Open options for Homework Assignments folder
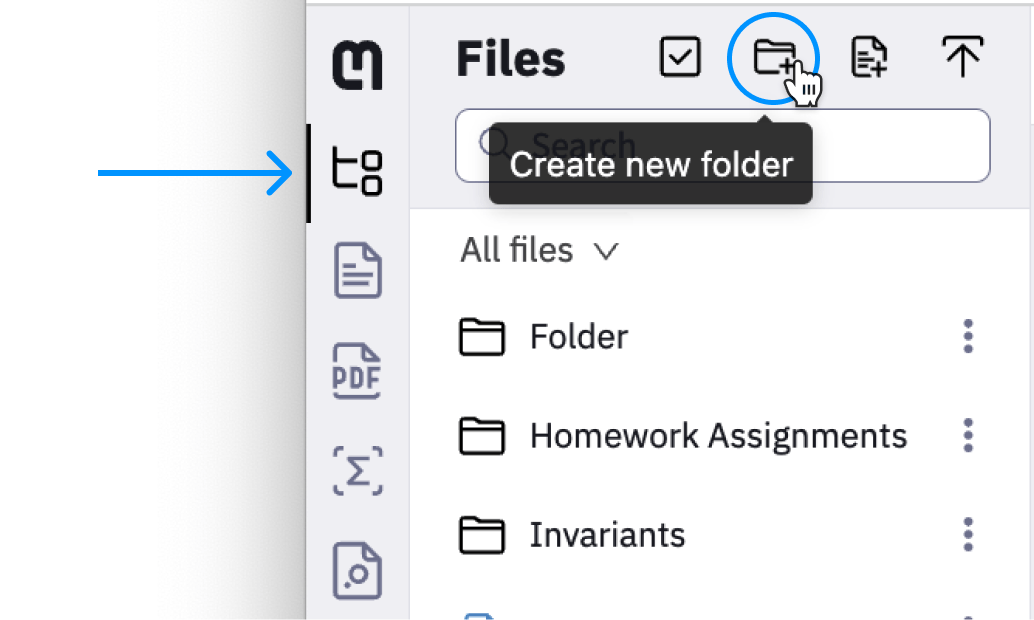The width and height of the screenshot is (1034, 620). 968,436
